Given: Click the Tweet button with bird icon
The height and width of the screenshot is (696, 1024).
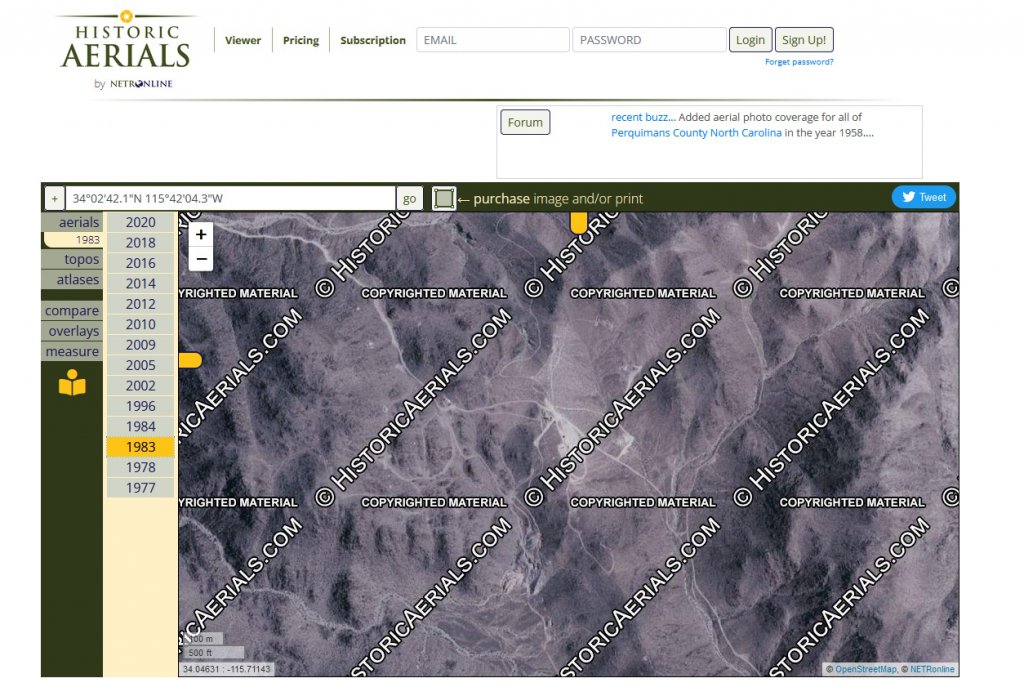Looking at the screenshot, I should click(x=924, y=197).
